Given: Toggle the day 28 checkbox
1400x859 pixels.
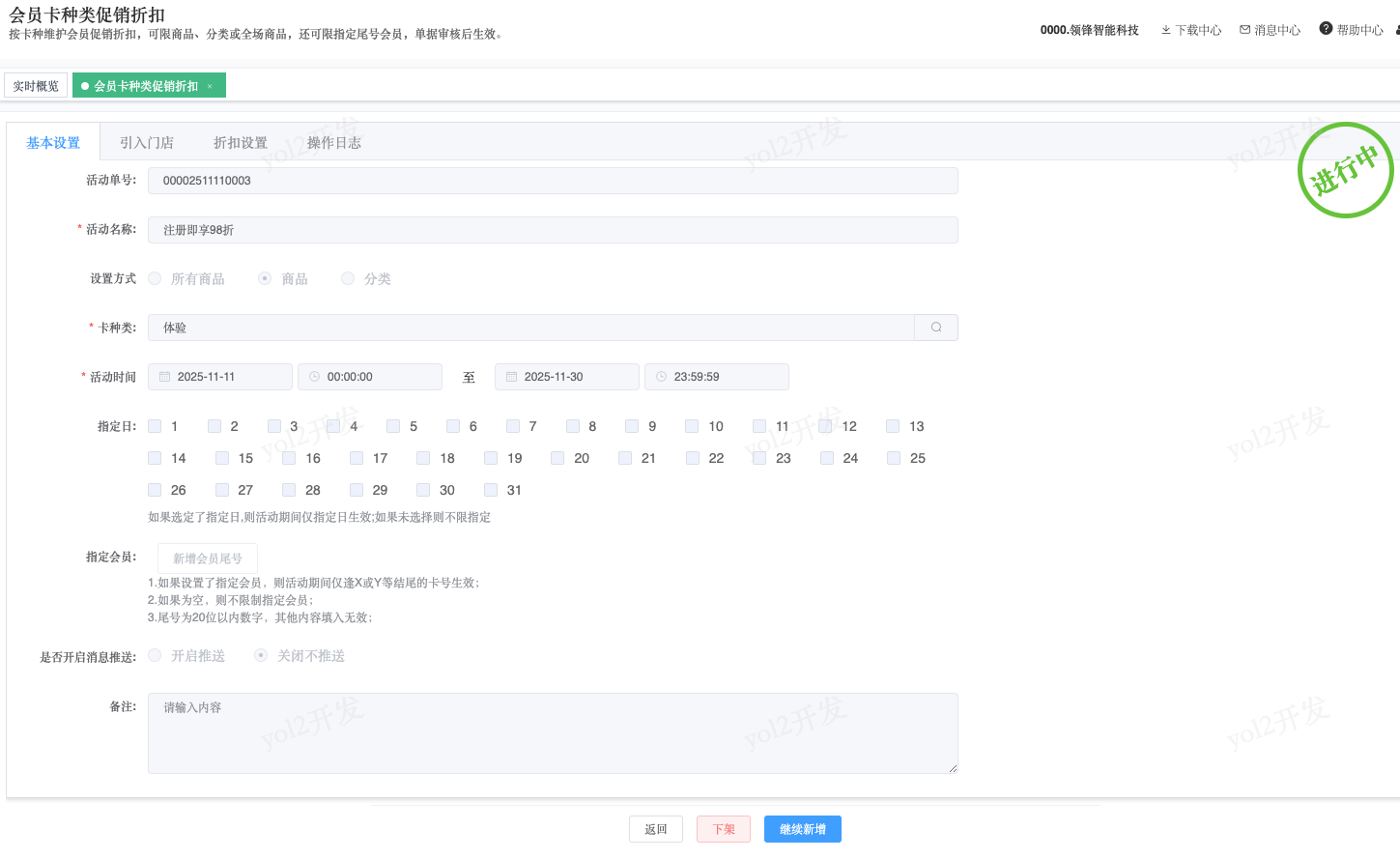Looking at the screenshot, I should coord(289,490).
